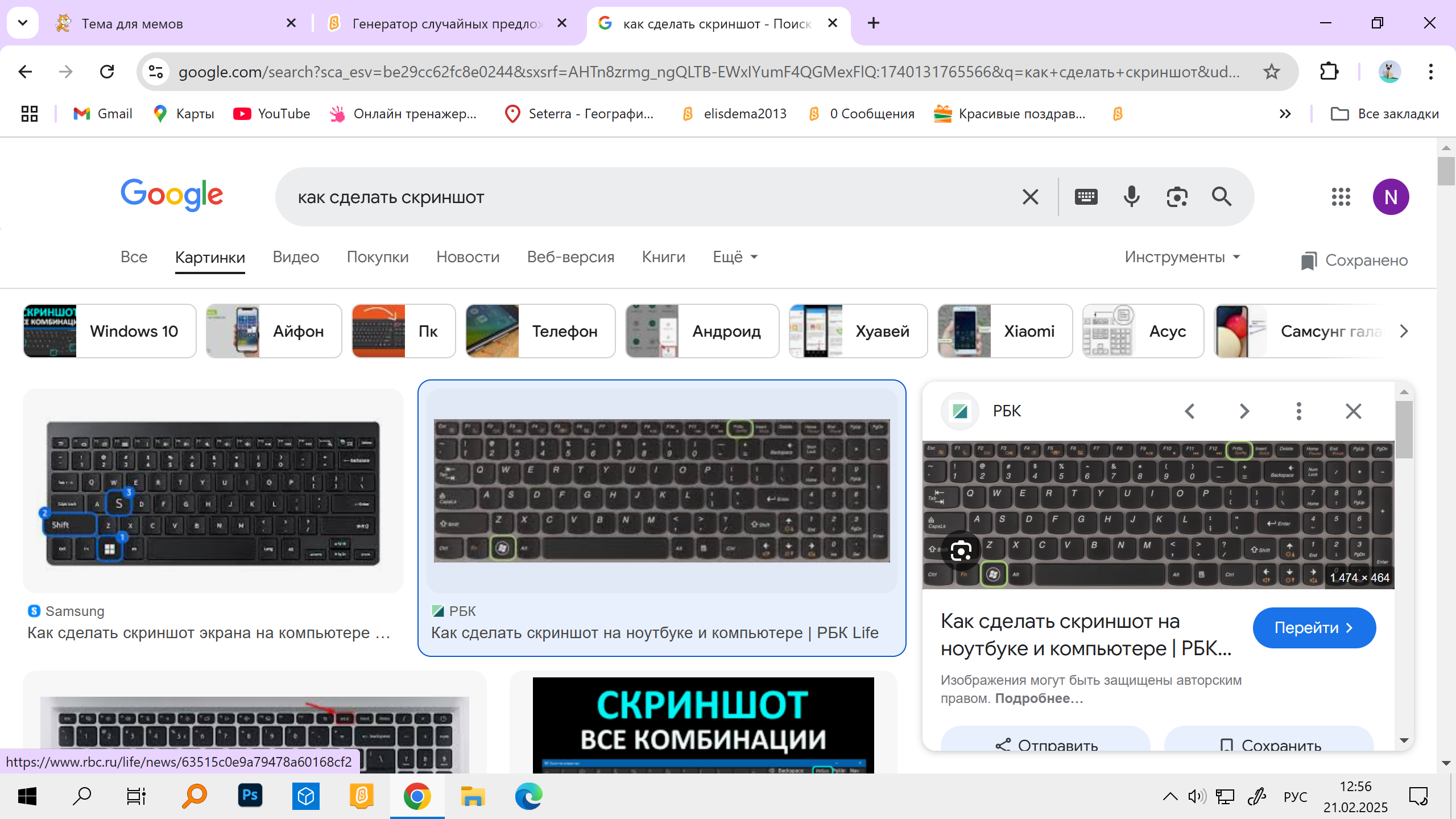Image resolution: width=1456 pixels, height=819 pixels.
Task: Switch to the Новости search tab
Action: 468,257
